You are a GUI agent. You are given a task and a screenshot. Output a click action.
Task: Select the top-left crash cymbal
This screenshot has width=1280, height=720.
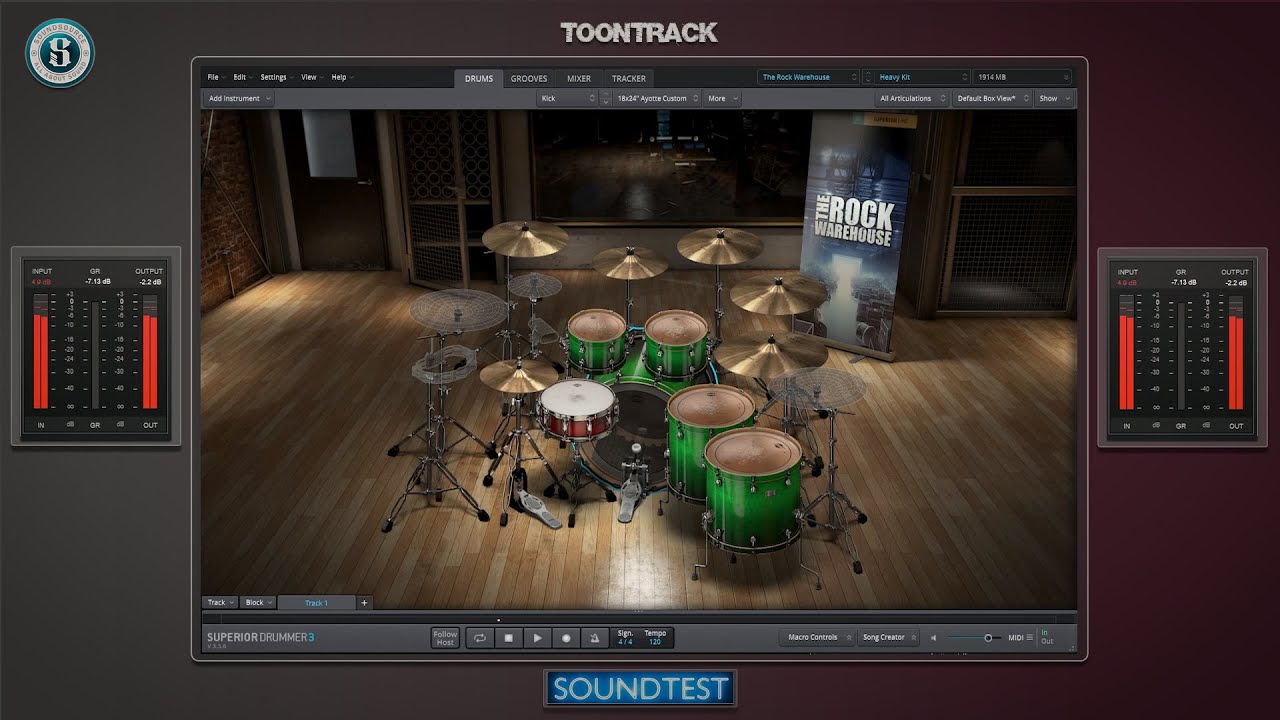coord(525,239)
